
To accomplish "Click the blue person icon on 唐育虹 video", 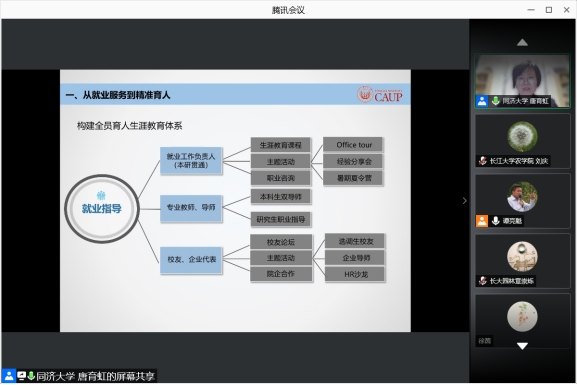I will 482,101.
